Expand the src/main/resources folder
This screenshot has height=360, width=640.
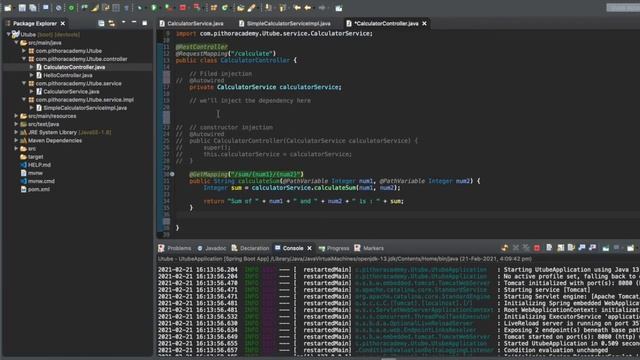[16, 116]
